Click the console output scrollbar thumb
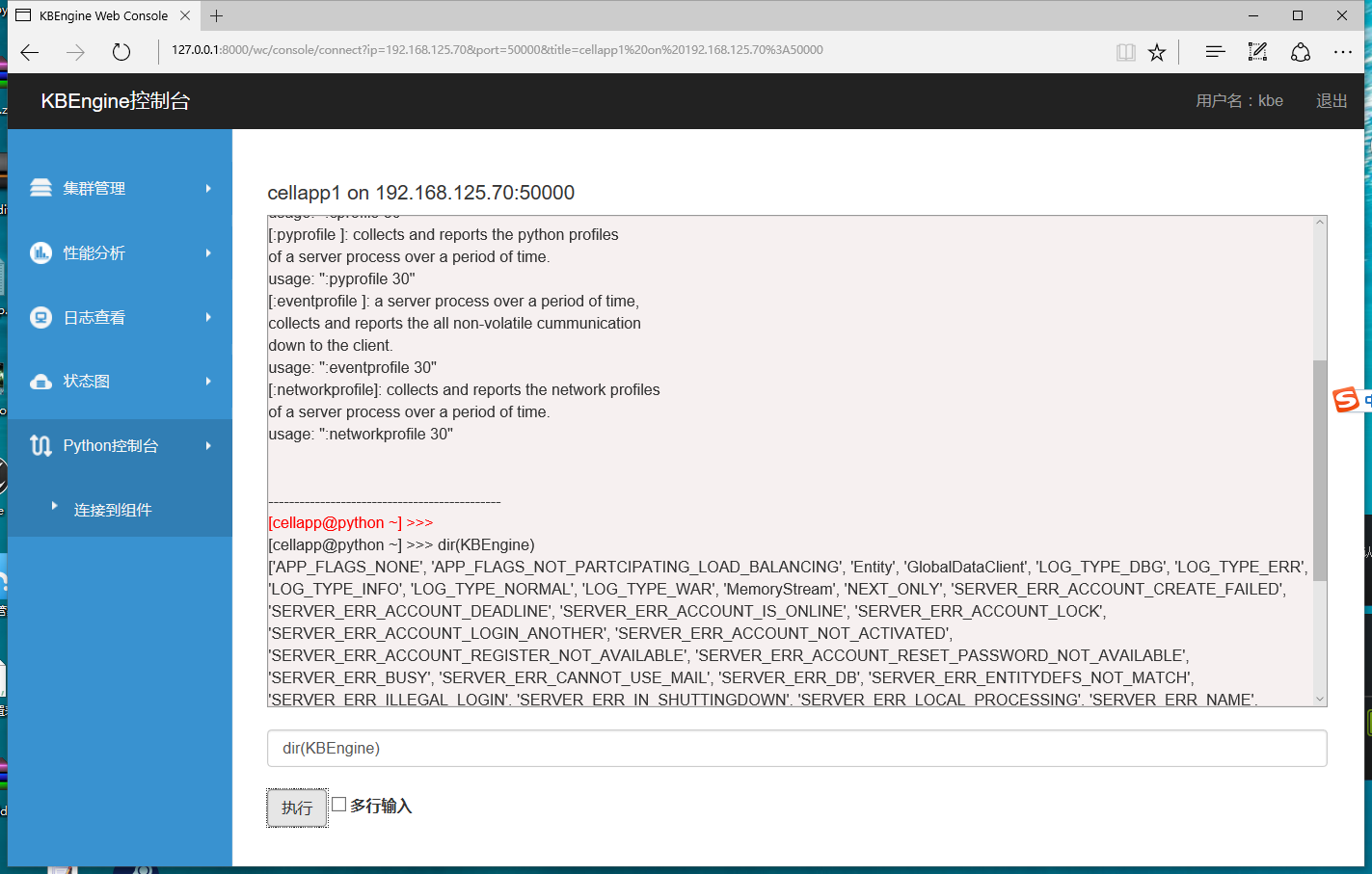This screenshot has height=874, width=1372. pyautogui.click(x=1320, y=470)
